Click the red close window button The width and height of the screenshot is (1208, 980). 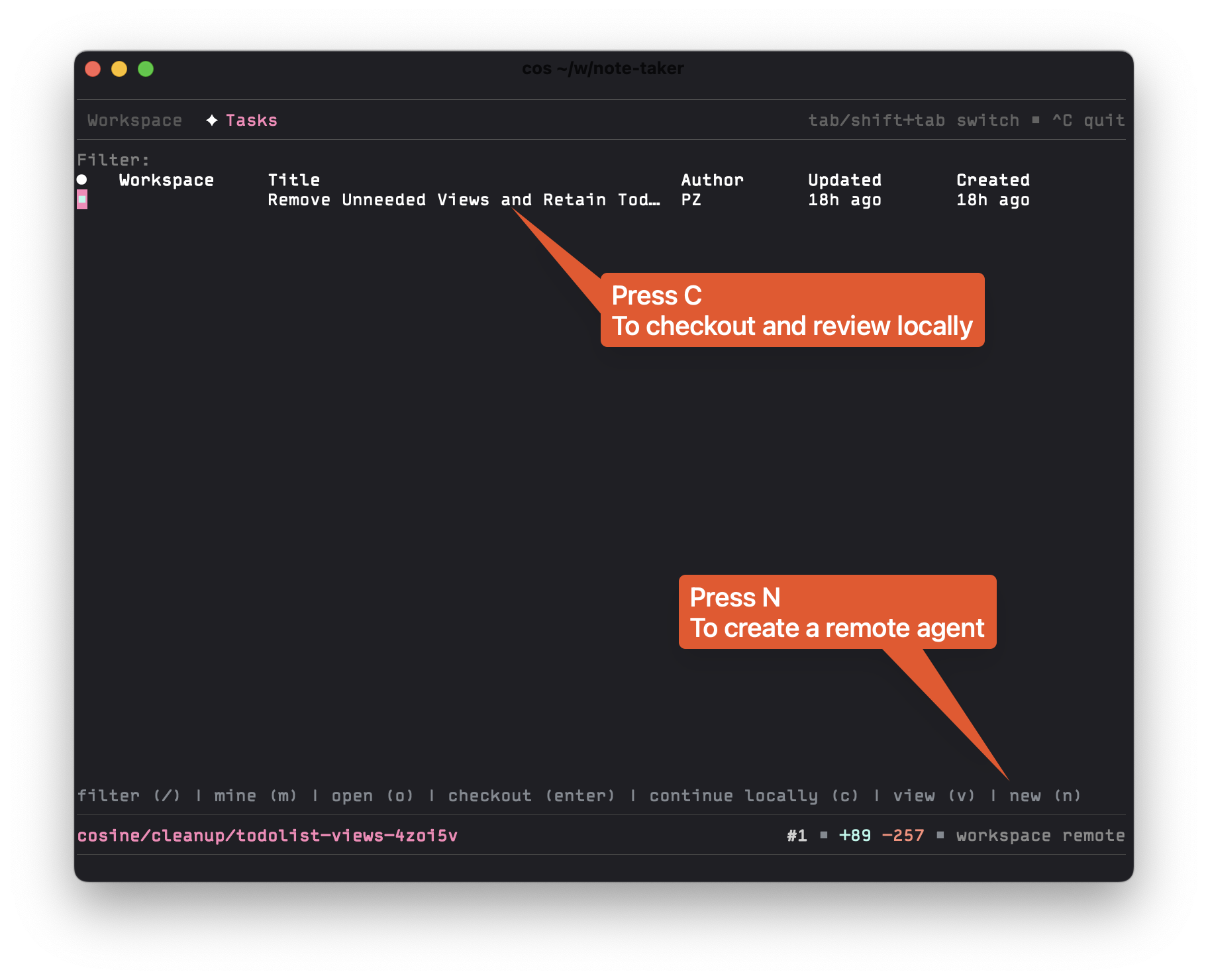(x=93, y=69)
